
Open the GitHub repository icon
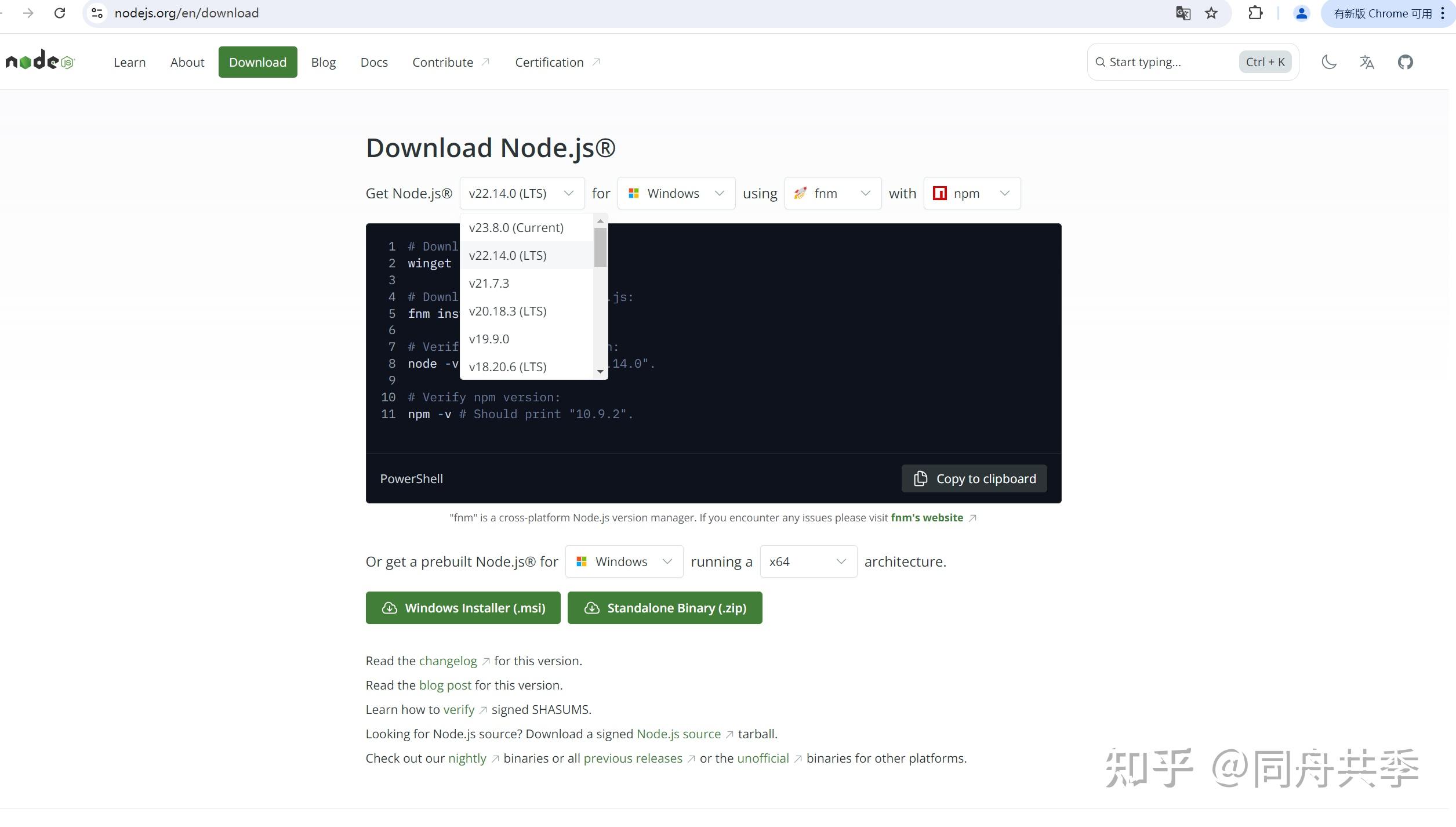tap(1405, 62)
